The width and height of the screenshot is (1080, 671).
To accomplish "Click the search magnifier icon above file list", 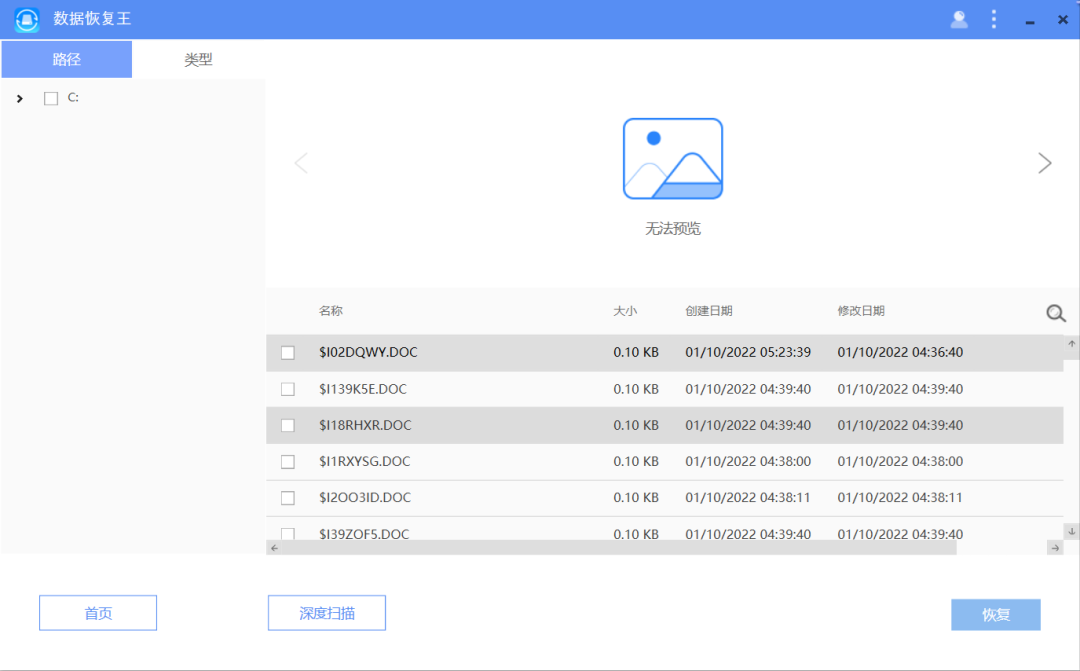I will pyautogui.click(x=1056, y=313).
